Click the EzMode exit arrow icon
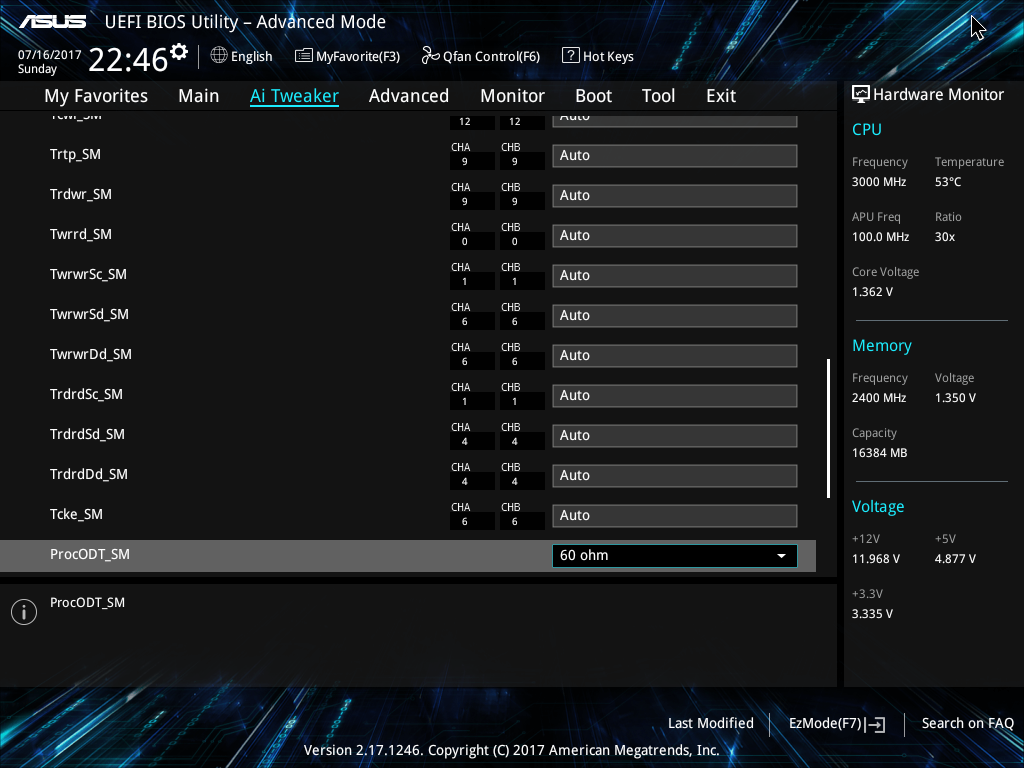This screenshot has width=1024, height=768. [x=877, y=724]
